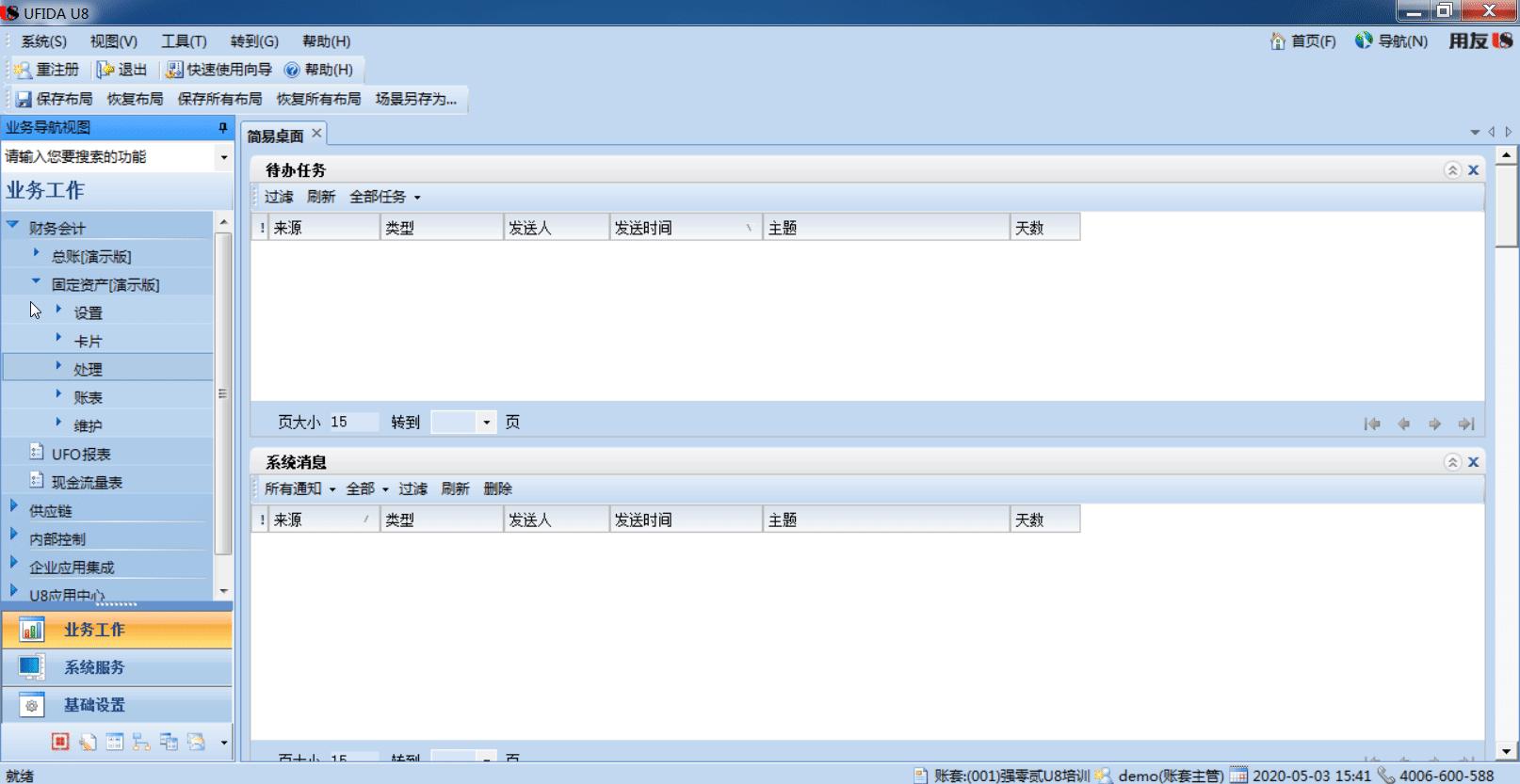Screen dimensions: 1520x784
Task: Close the 待办任务 panel
Action: [1474, 170]
